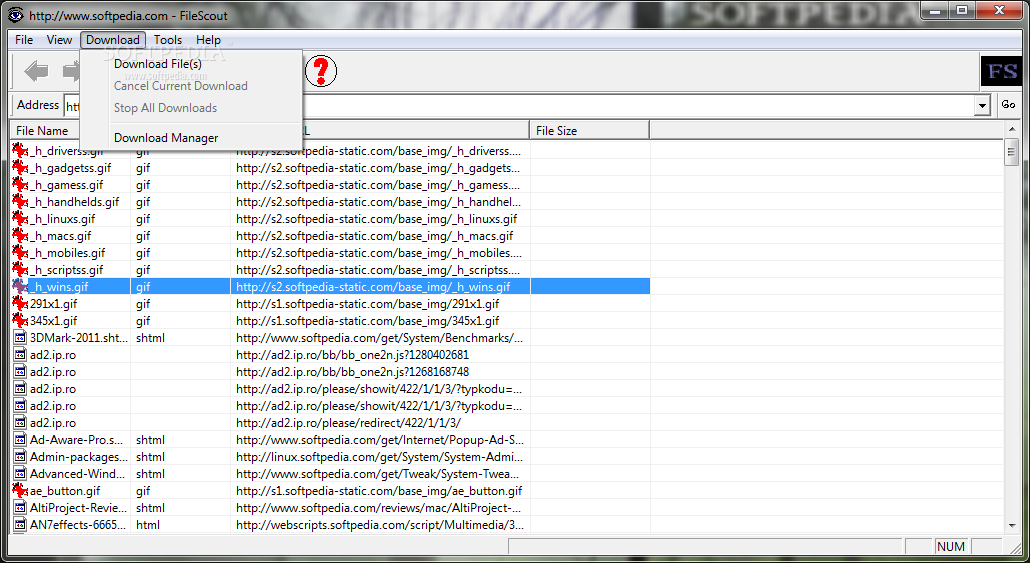
Task: Select the _h_handhelds.gif file name
Action: pyautogui.click(x=74, y=202)
